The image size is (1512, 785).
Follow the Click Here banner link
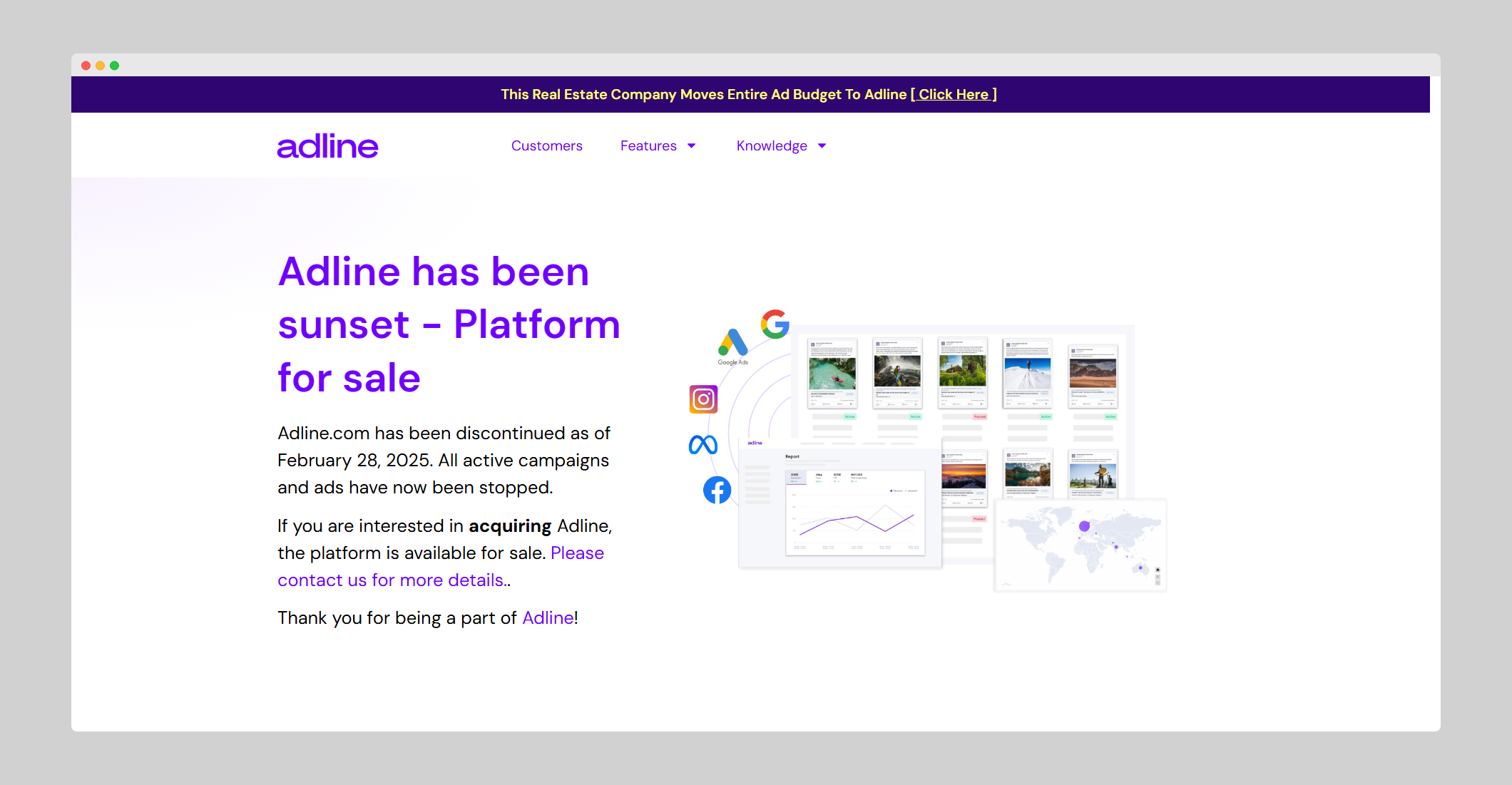point(954,94)
